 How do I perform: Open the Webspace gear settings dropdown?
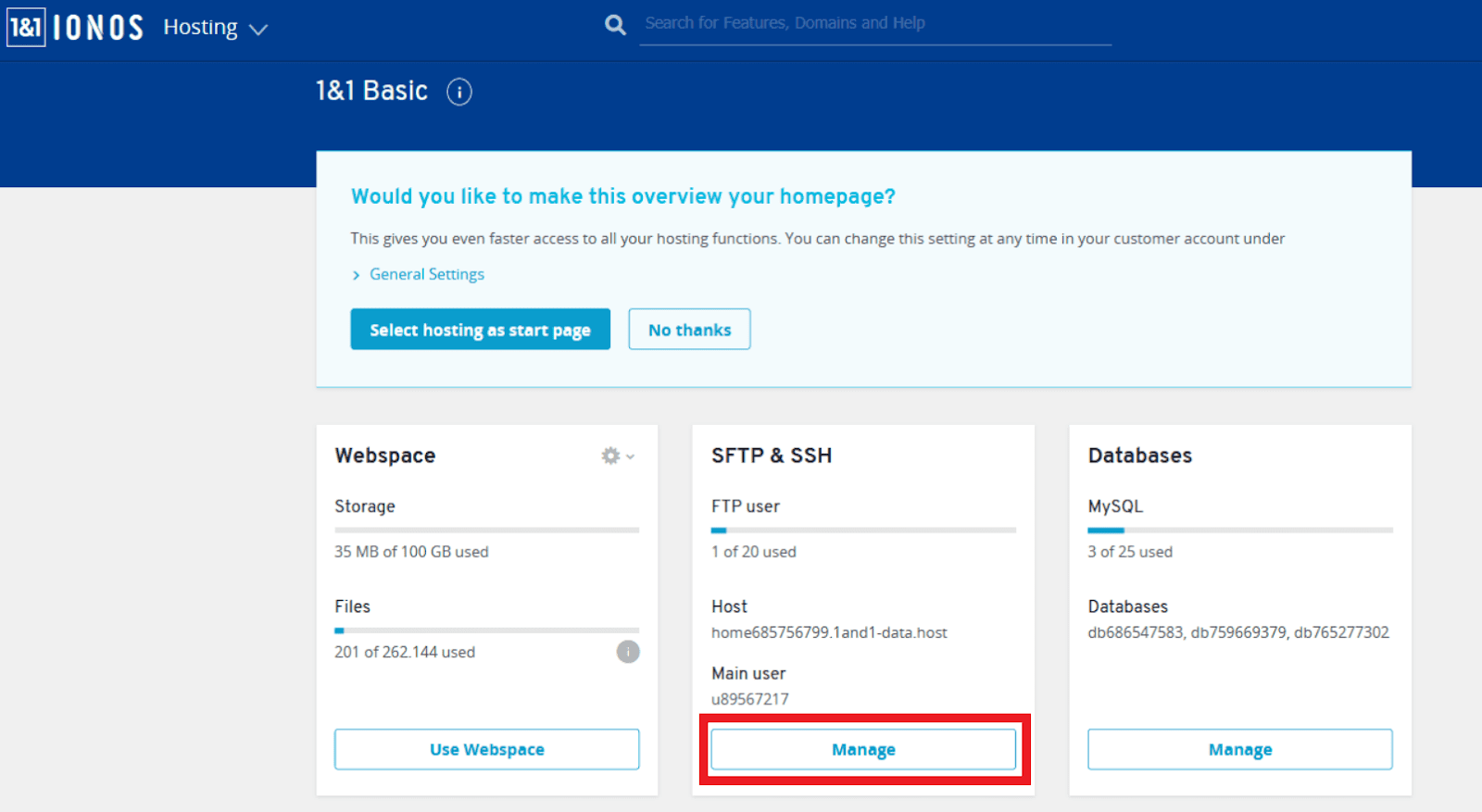click(x=618, y=456)
